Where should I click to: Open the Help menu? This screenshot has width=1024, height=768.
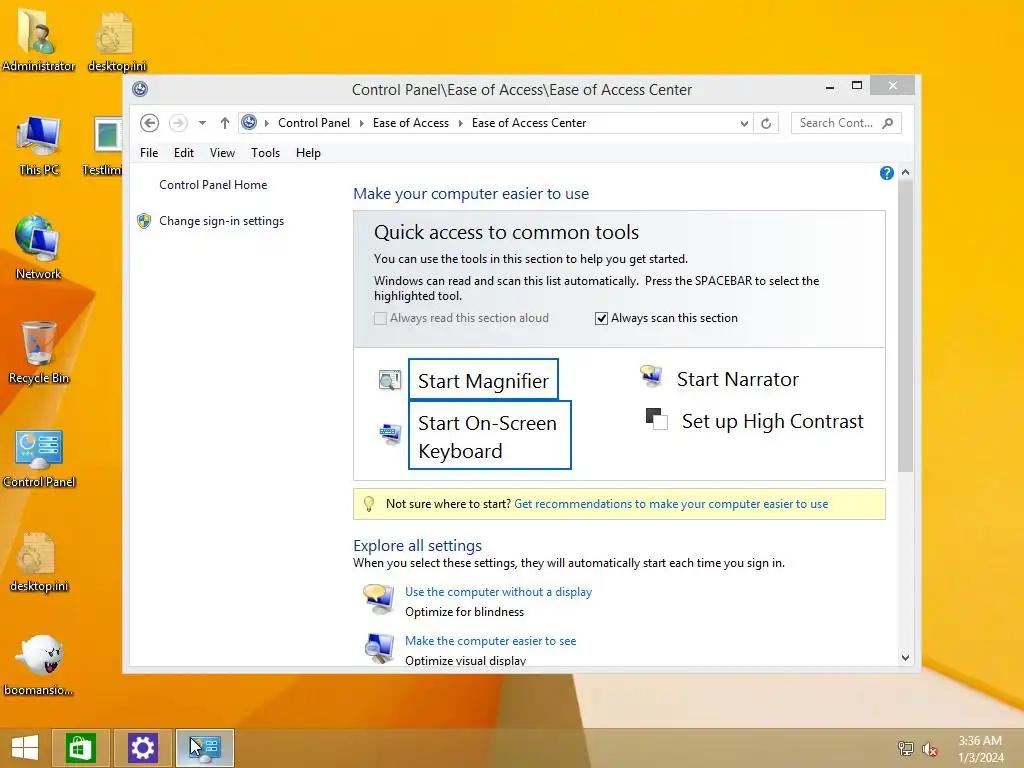[x=308, y=153]
